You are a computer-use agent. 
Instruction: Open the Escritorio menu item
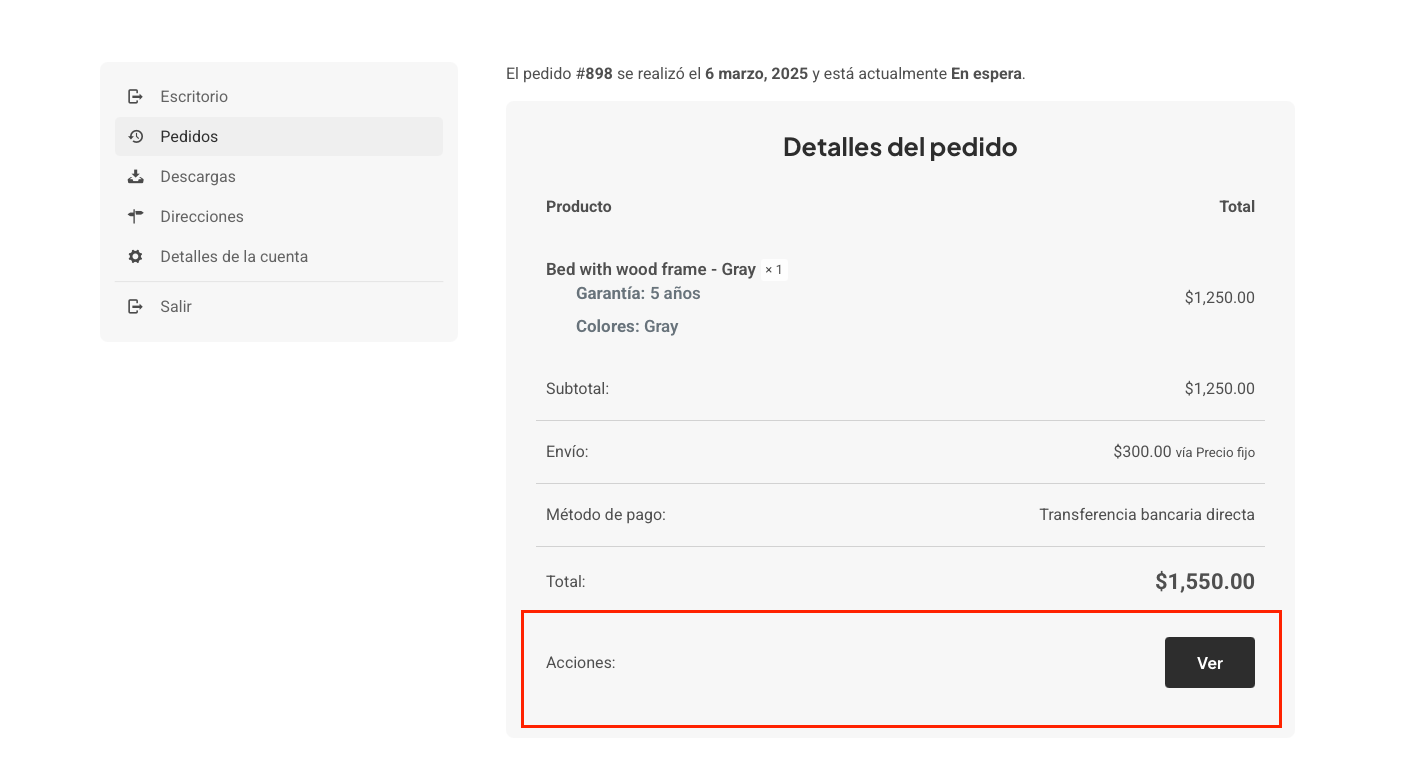(194, 97)
